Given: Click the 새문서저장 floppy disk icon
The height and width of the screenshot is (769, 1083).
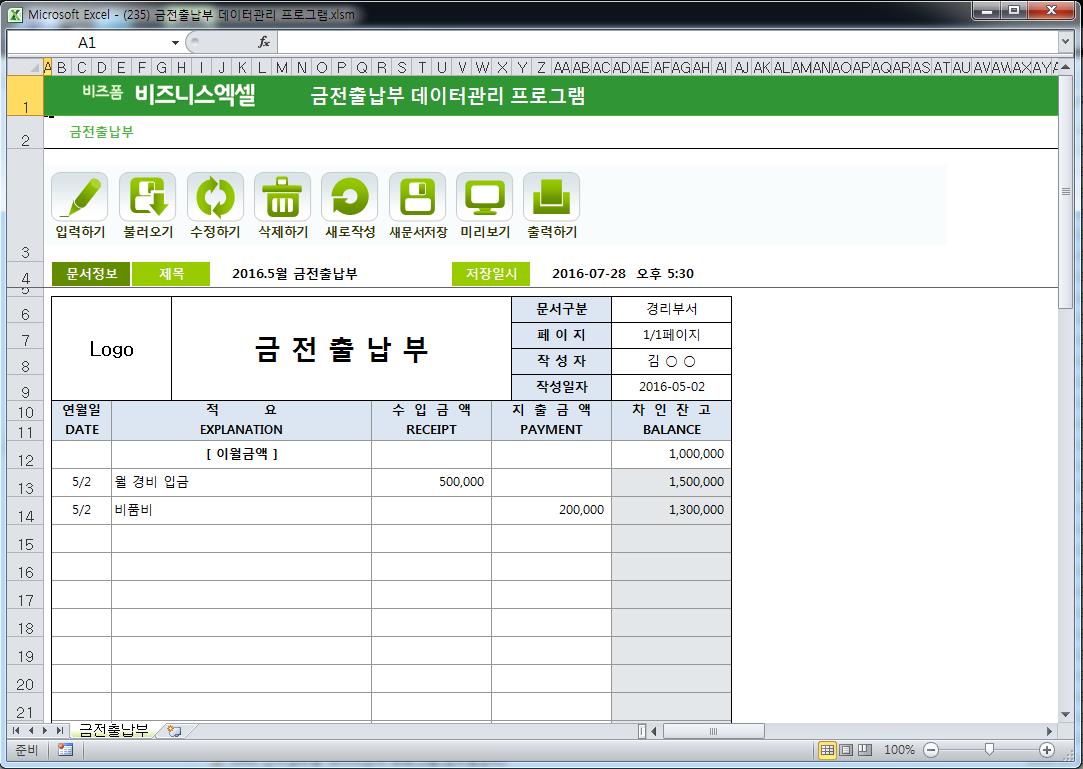Looking at the screenshot, I should tap(417, 197).
